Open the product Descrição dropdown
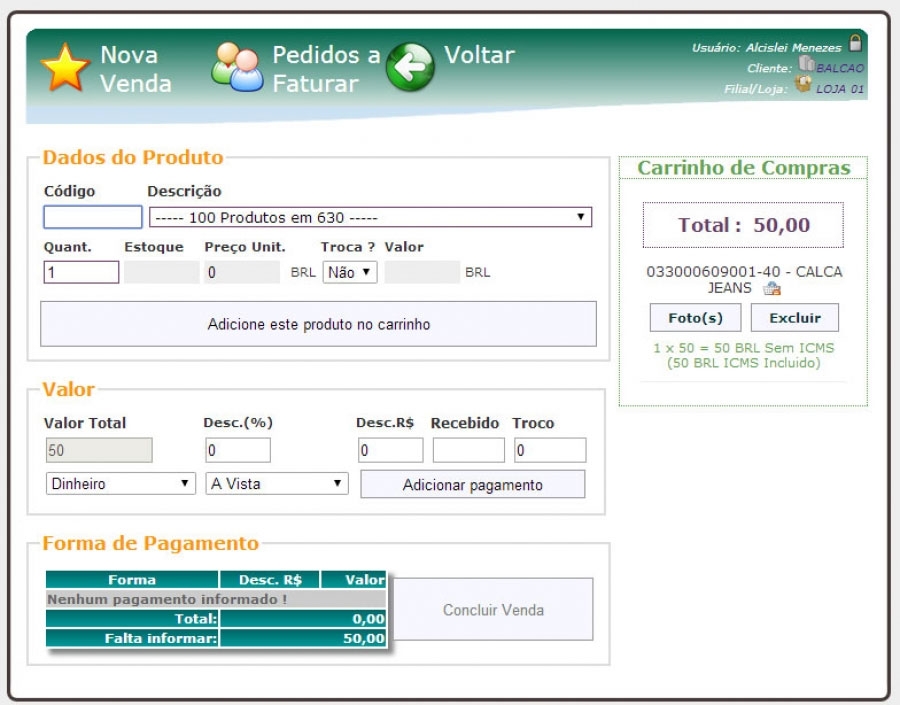Screen dimensions: 900x705 (370, 217)
